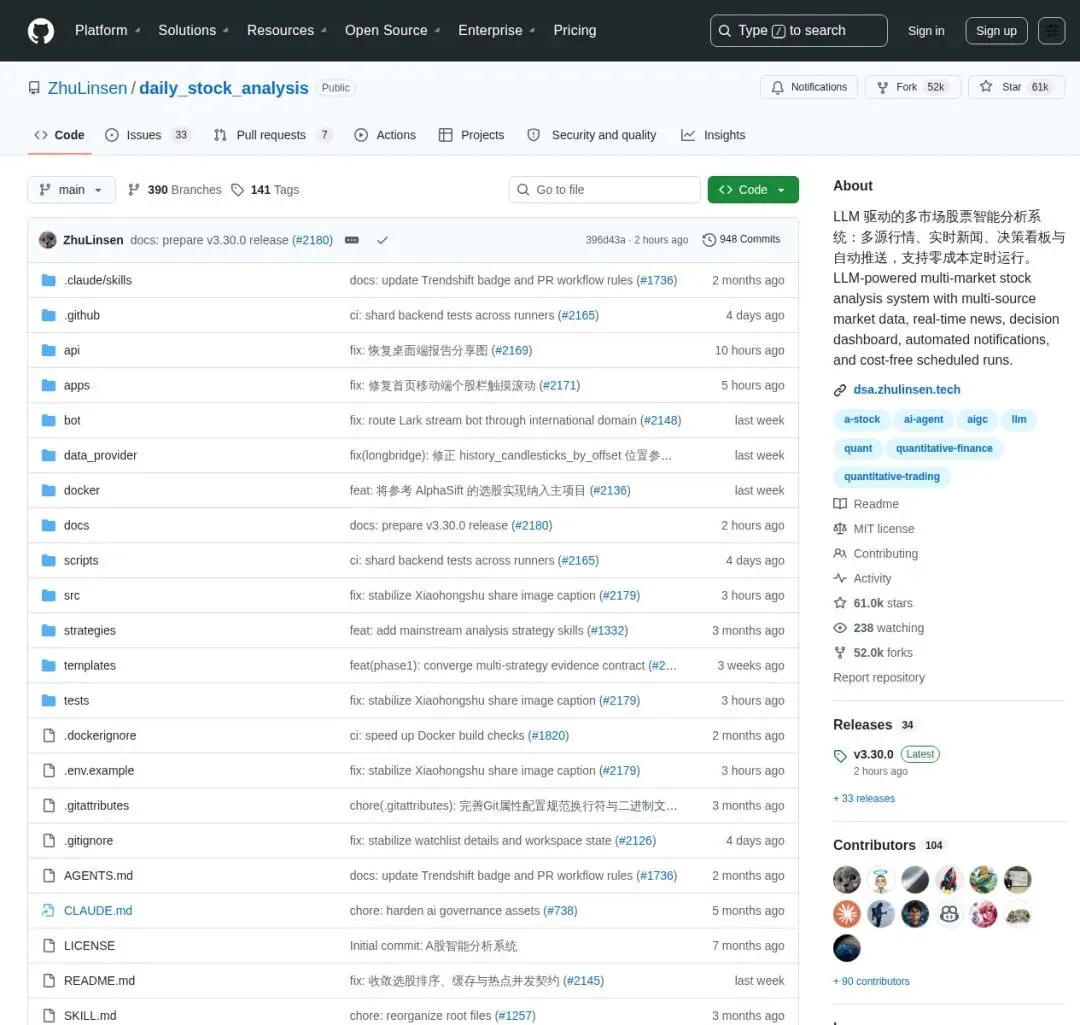1080x1025 pixels.
Task: Expand the Platform menu
Action: (x=107, y=31)
